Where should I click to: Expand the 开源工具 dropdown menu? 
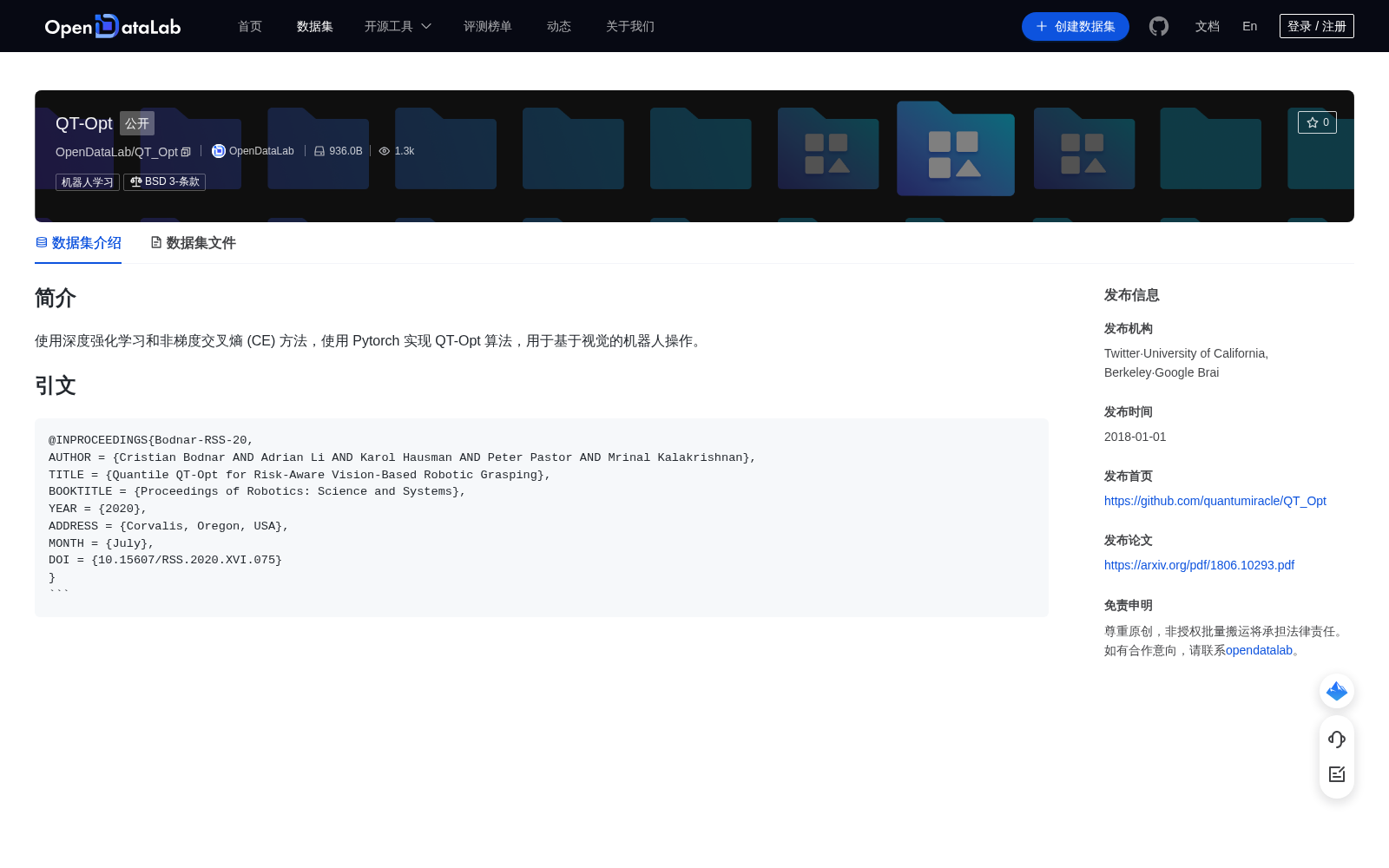(398, 26)
